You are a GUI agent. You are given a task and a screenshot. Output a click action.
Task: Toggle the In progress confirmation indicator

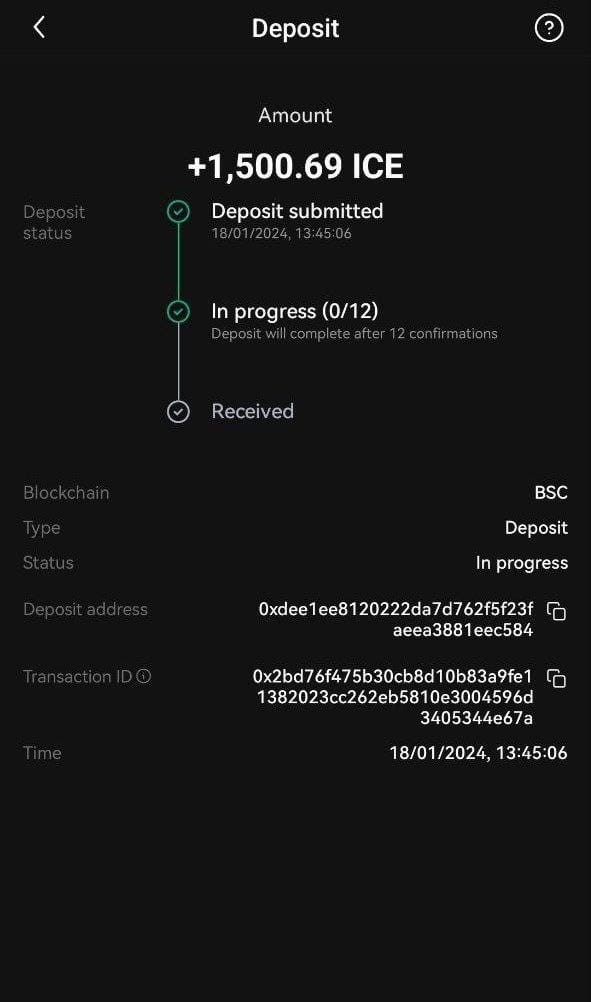pyautogui.click(x=178, y=312)
